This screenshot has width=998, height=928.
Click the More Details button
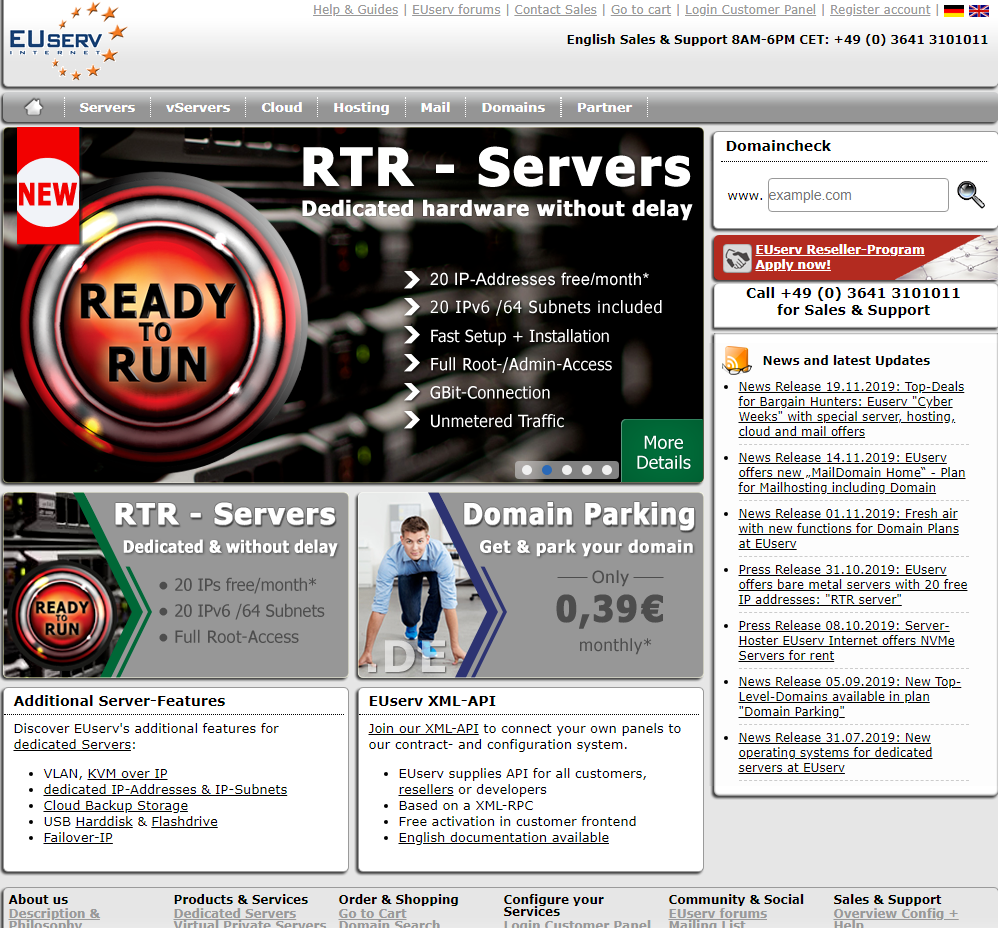[663, 452]
